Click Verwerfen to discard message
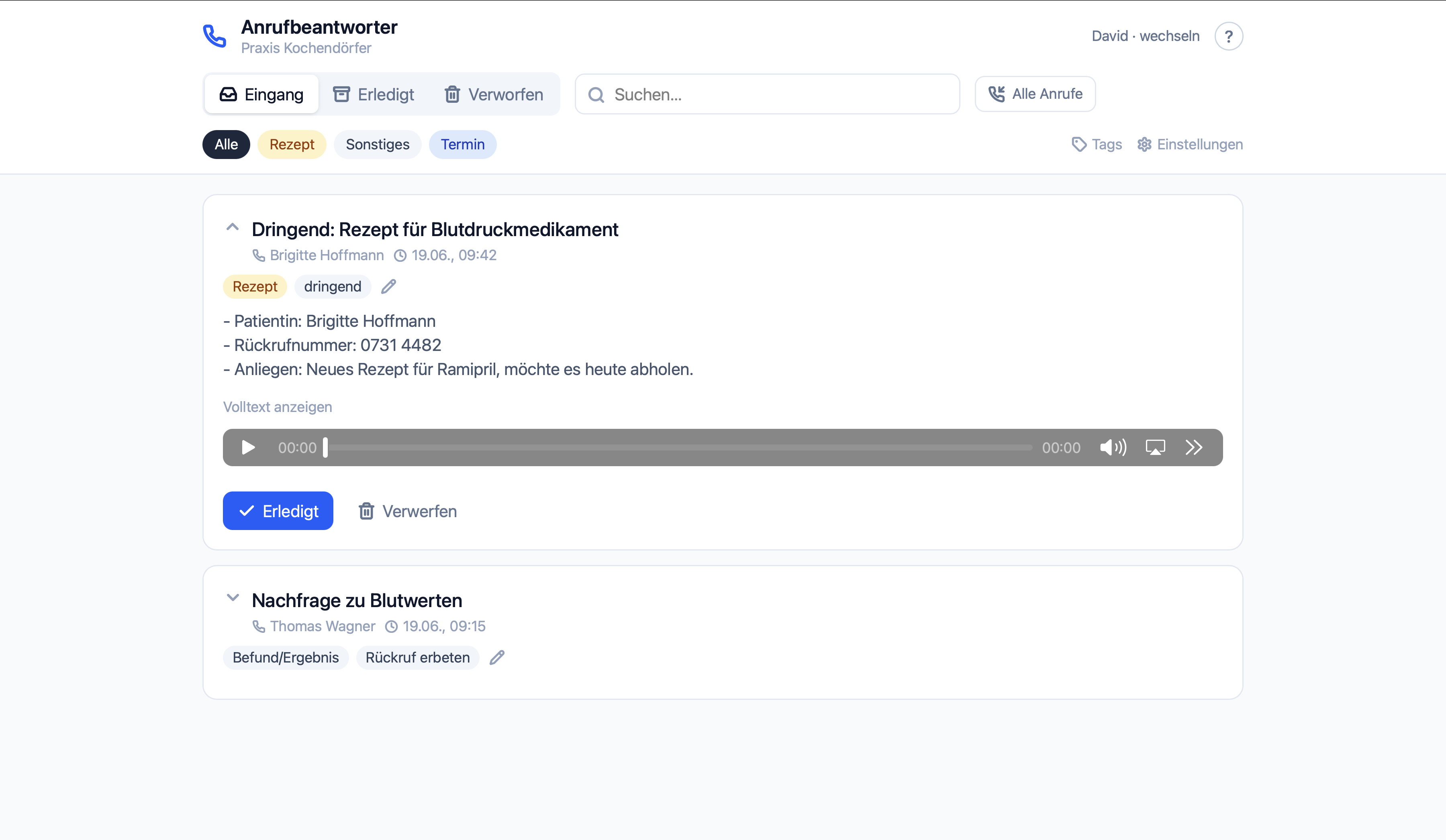1446x840 pixels. 407,511
